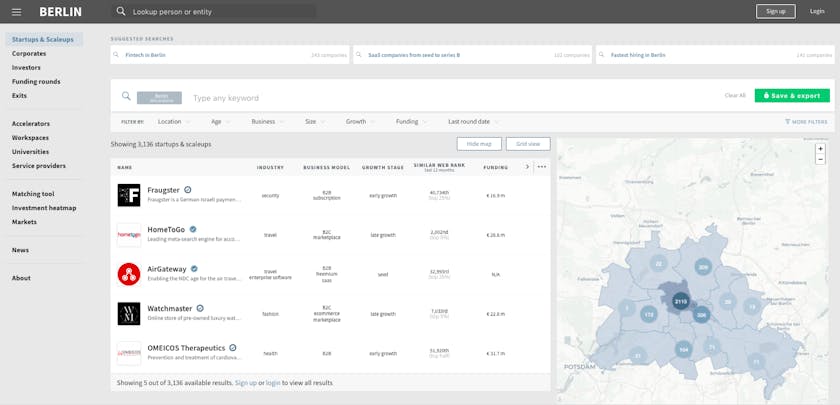Open the hamburger menu icon
This screenshot has height=405, width=840.
16,11
